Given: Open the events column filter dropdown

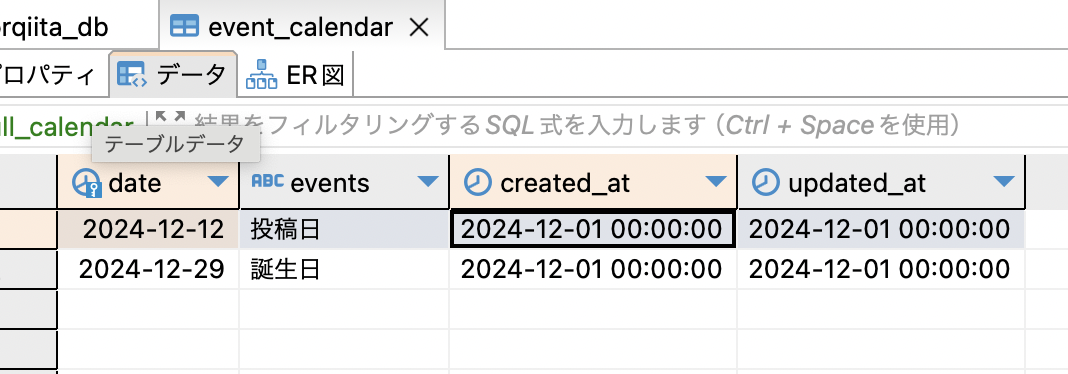Looking at the screenshot, I should (x=428, y=181).
